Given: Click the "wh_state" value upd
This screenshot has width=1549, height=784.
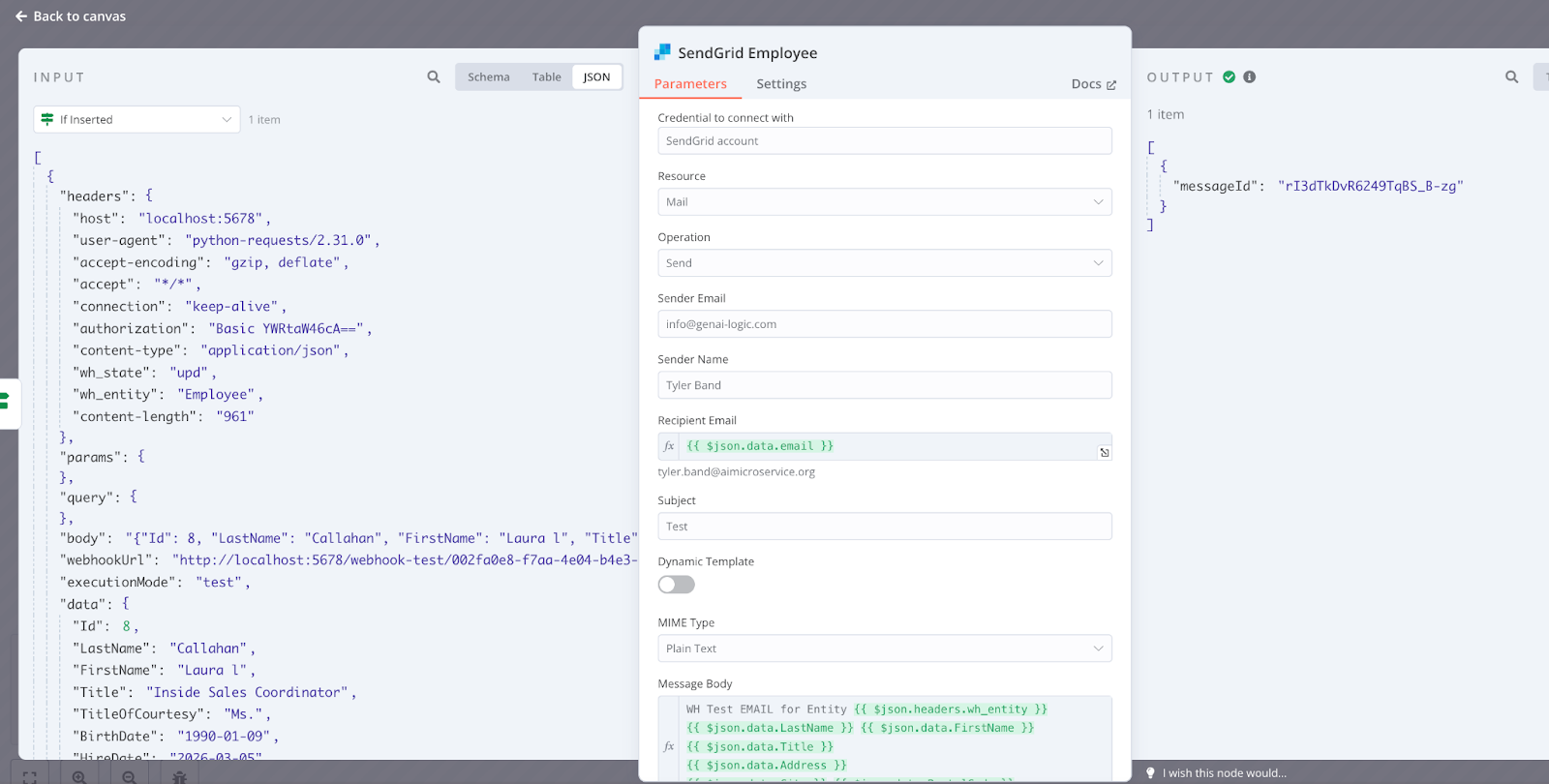Looking at the screenshot, I should tap(189, 372).
